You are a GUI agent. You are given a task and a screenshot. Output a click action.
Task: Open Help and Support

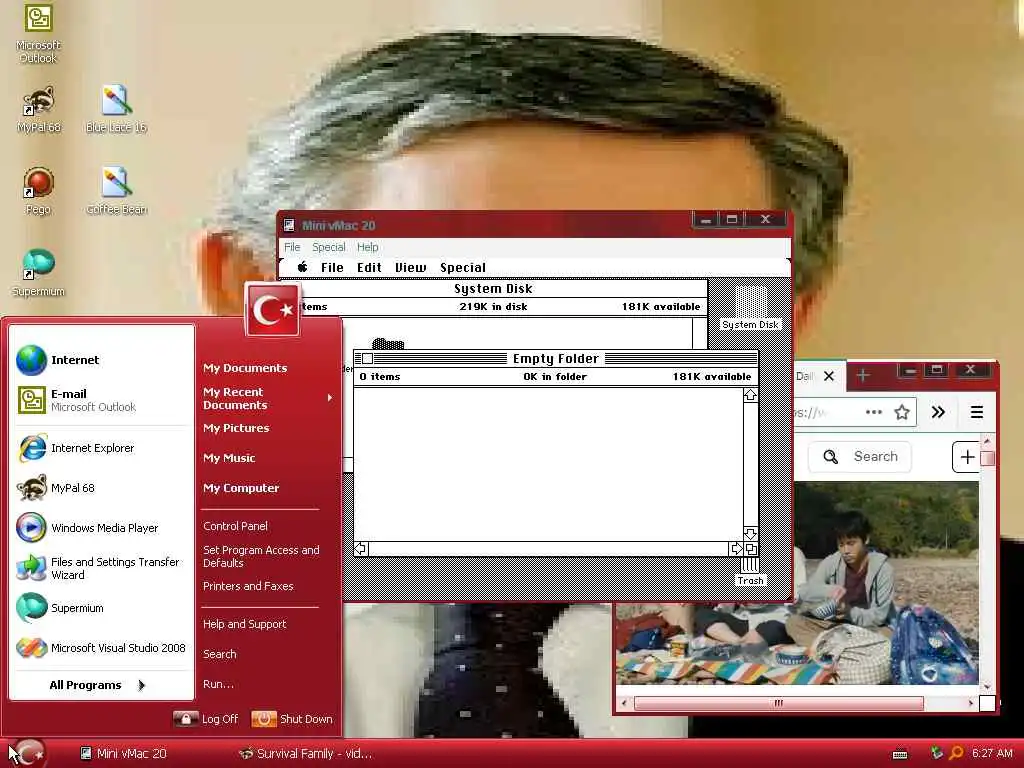click(x=244, y=624)
